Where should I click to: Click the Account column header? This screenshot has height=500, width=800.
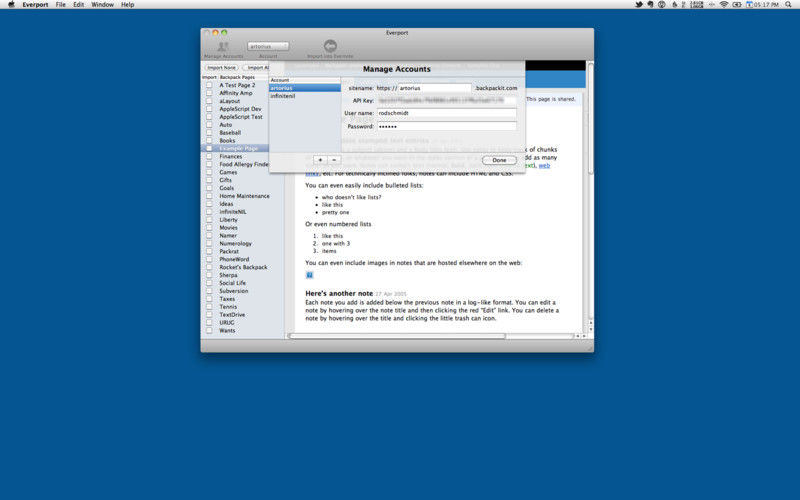pyautogui.click(x=305, y=80)
